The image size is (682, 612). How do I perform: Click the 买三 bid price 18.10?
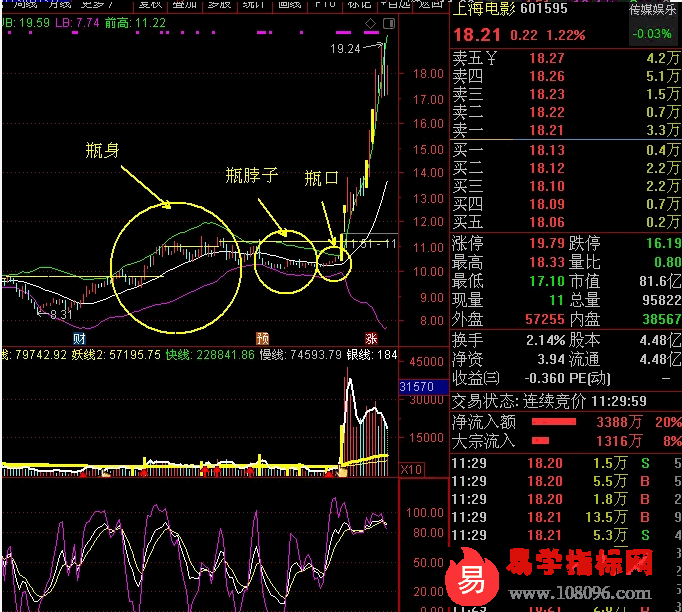click(x=546, y=186)
